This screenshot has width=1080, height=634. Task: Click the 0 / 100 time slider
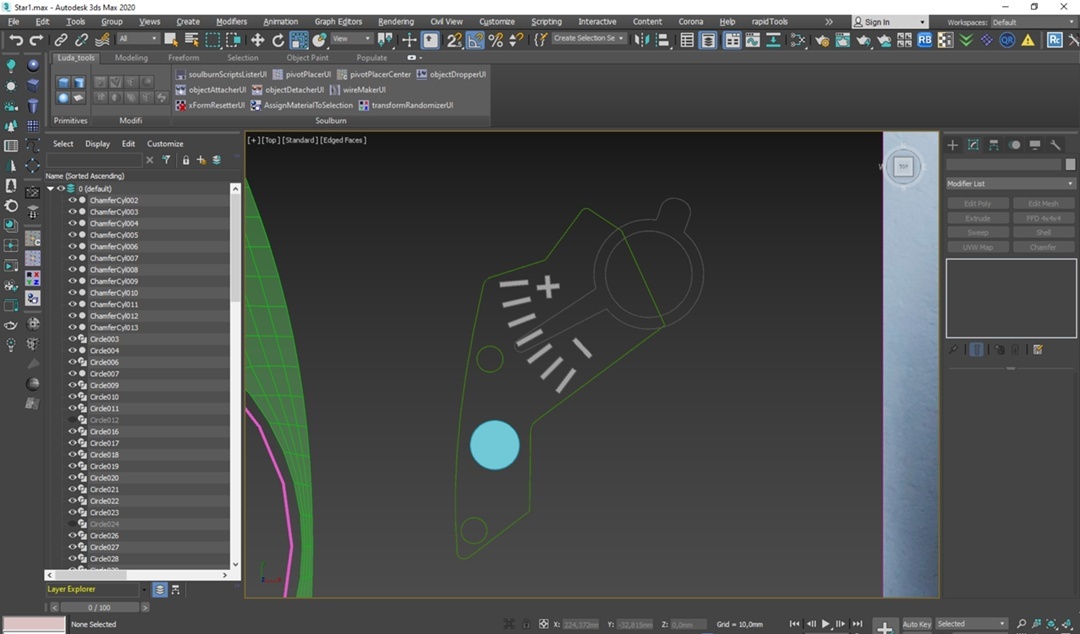[x=99, y=608]
